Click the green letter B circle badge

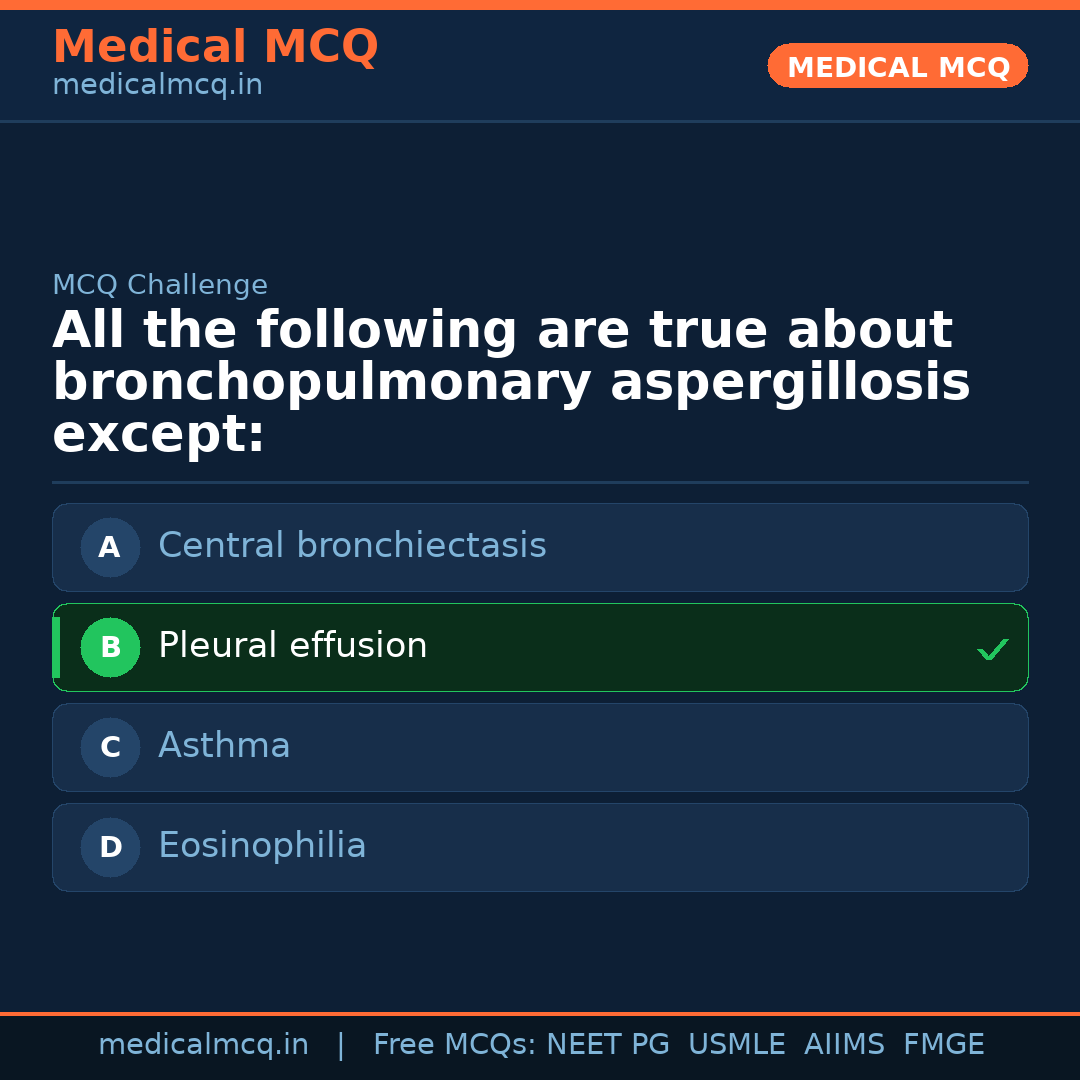[110, 647]
